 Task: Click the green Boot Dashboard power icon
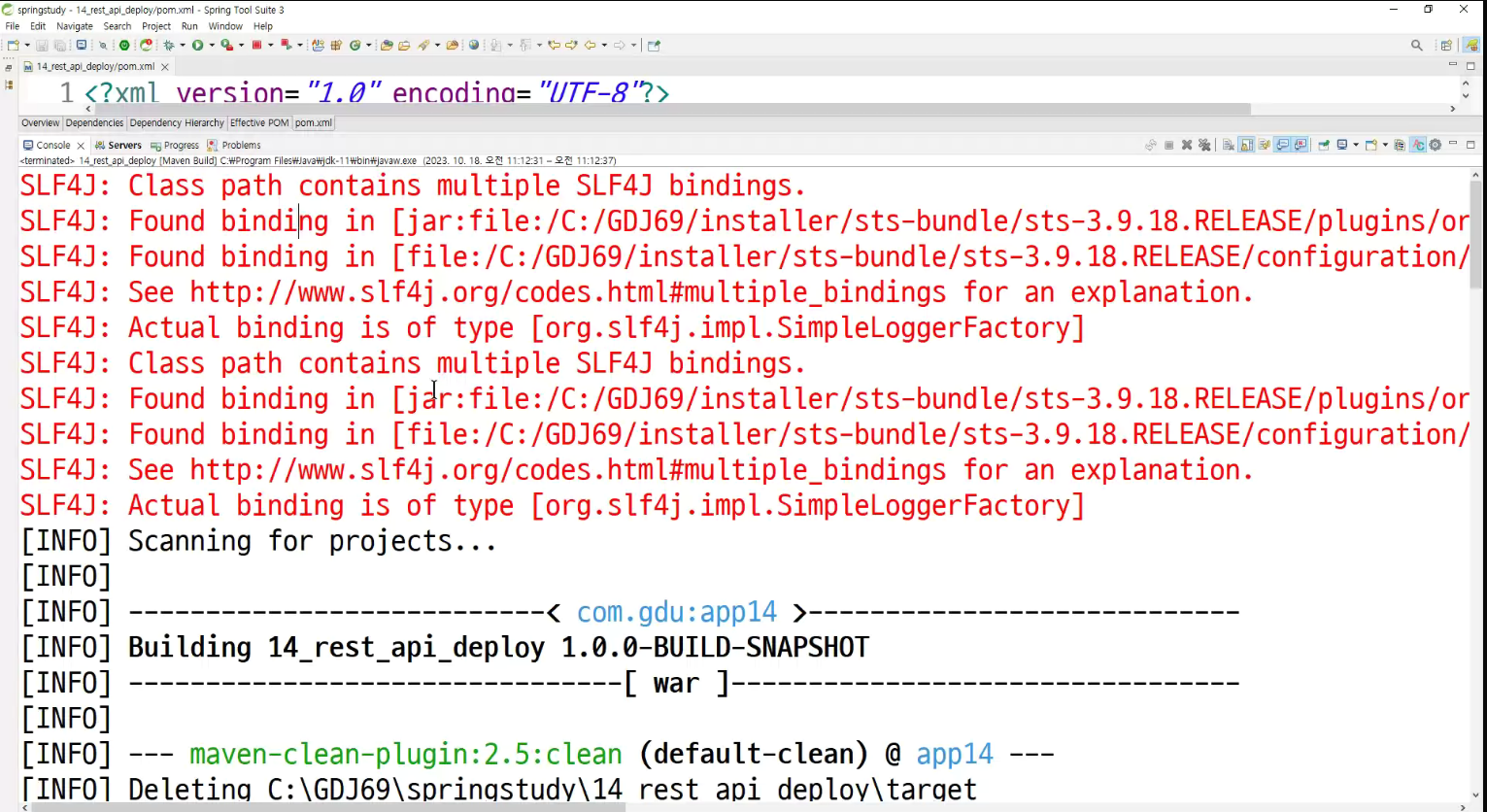[124, 45]
